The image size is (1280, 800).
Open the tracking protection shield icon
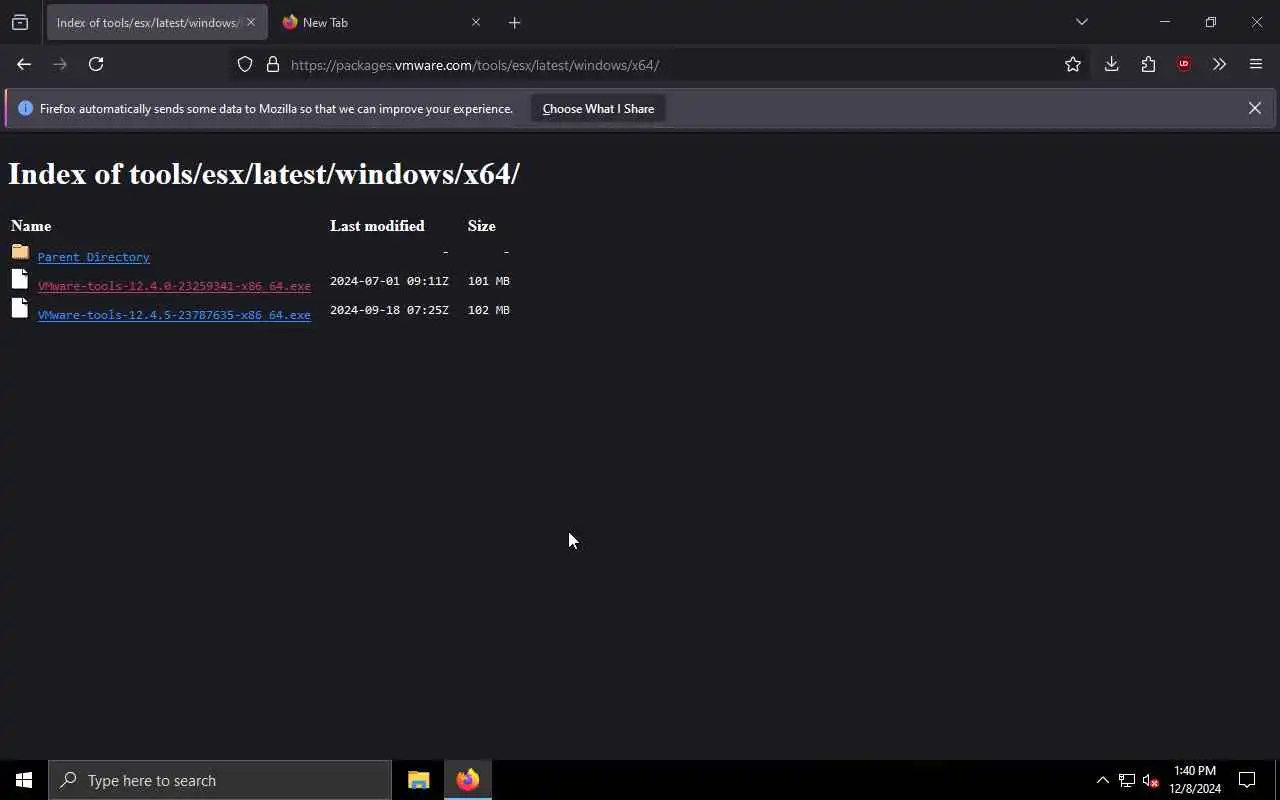click(x=245, y=65)
